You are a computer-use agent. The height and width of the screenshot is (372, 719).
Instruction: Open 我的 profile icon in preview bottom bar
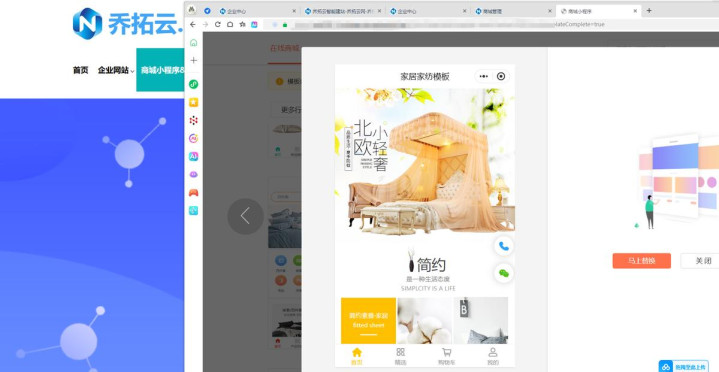[x=492, y=356]
